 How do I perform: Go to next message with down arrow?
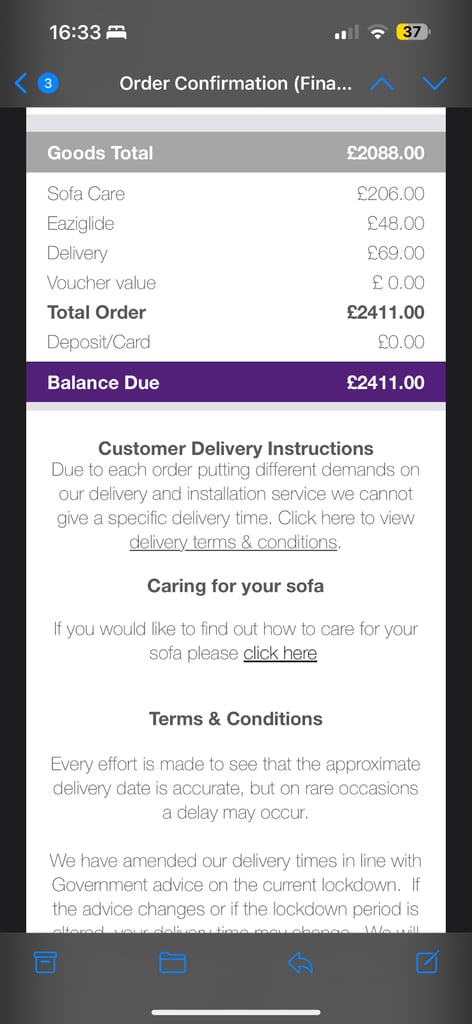[435, 83]
